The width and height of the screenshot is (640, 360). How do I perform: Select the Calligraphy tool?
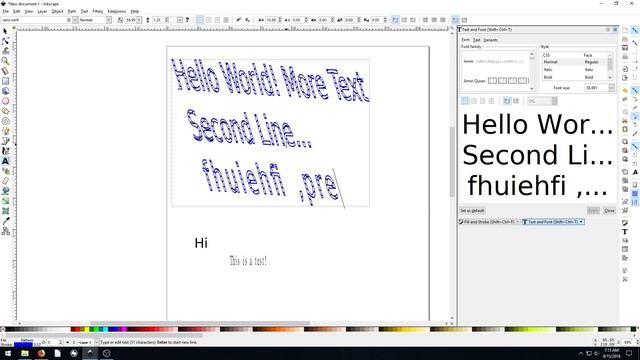pyautogui.click(x=5, y=151)
